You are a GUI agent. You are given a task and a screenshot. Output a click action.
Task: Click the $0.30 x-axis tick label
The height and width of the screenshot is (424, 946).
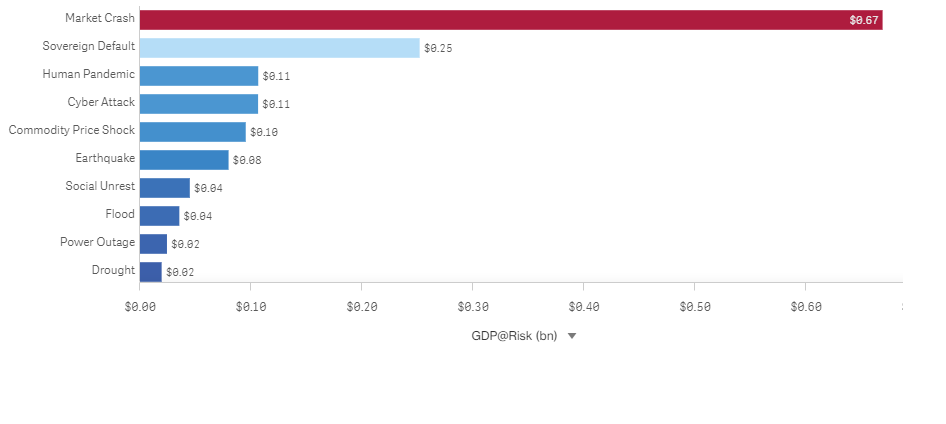tap(473, 307)
